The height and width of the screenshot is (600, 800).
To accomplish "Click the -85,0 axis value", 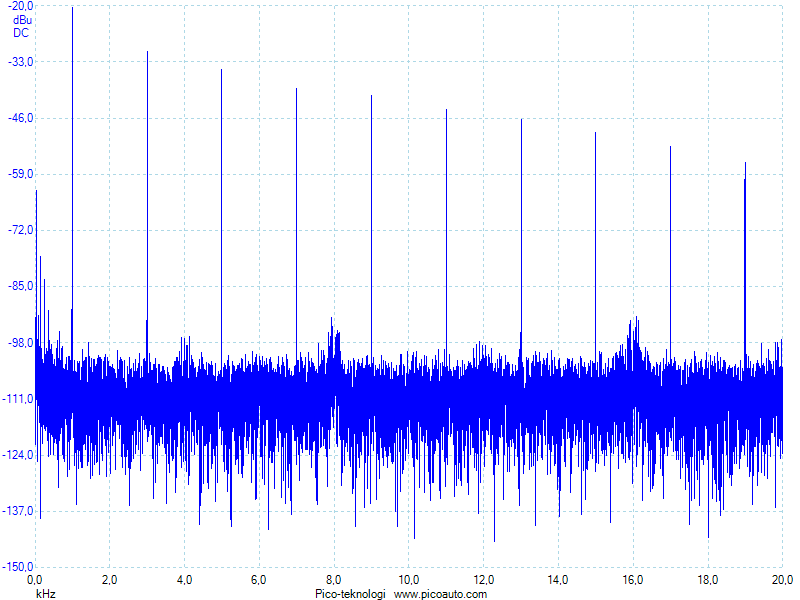I will coord(20,286).
